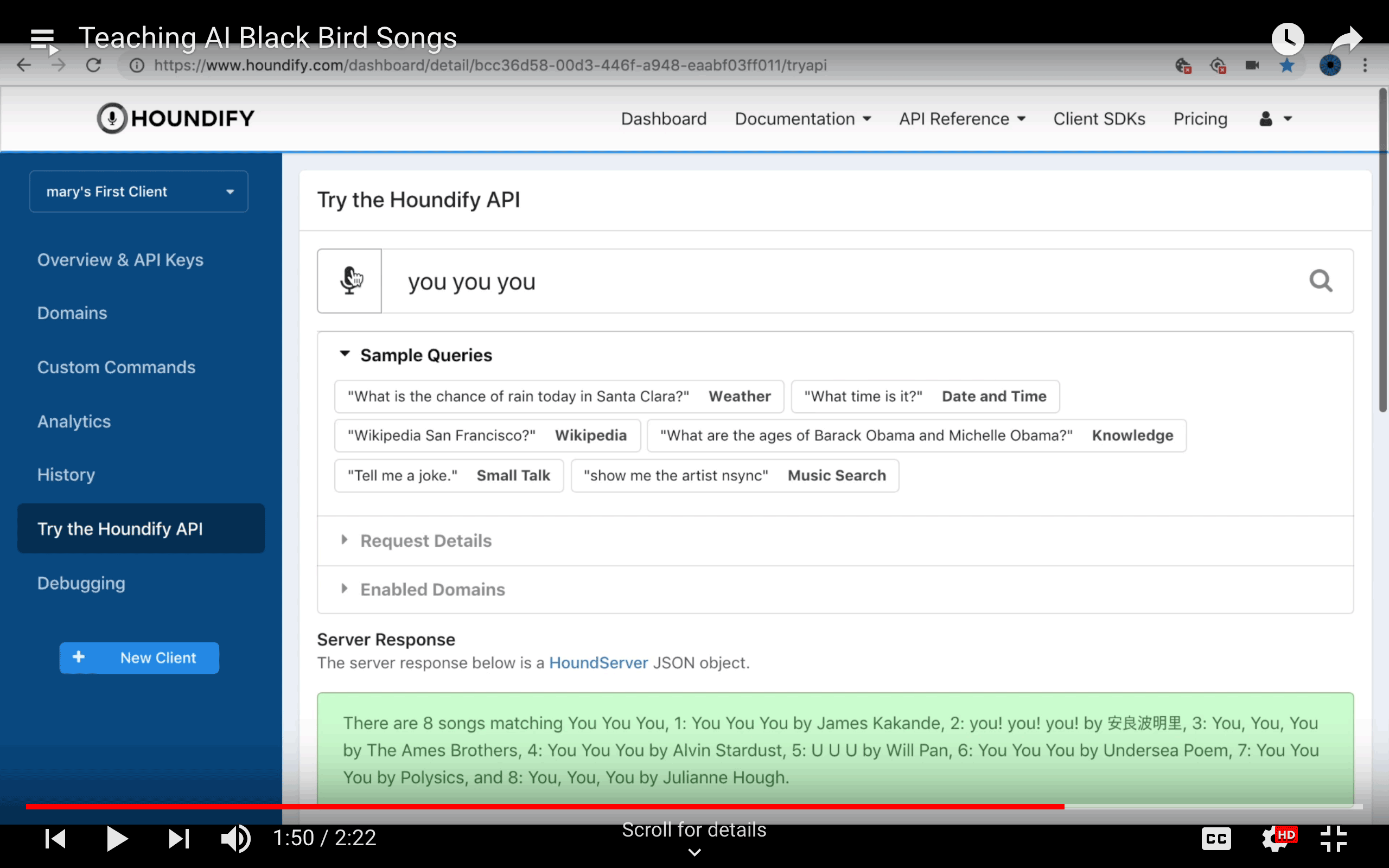Try the Santa Clara rain Weather query

[x=558, y=396]
